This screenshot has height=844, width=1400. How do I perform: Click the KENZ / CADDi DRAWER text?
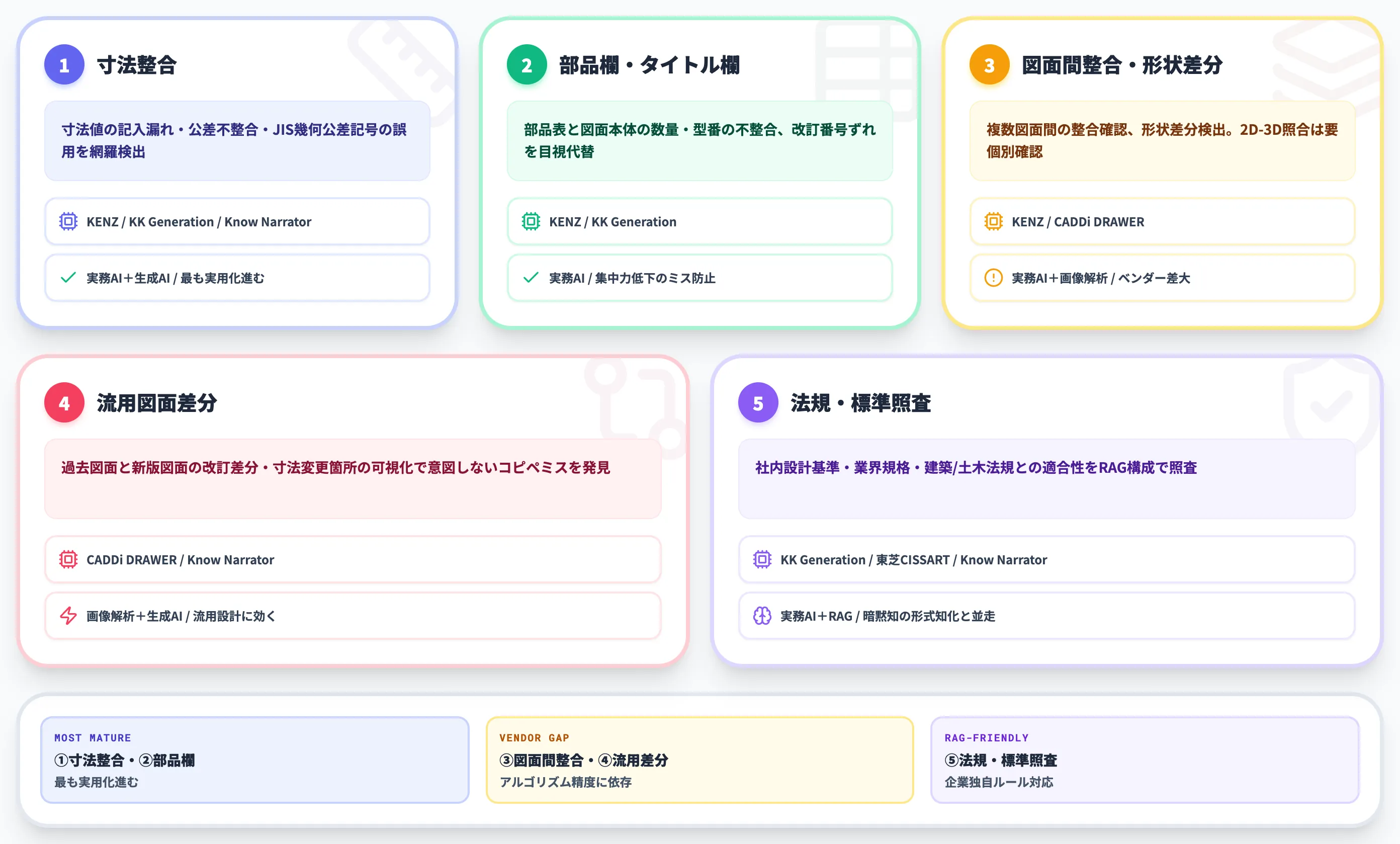1078,222
